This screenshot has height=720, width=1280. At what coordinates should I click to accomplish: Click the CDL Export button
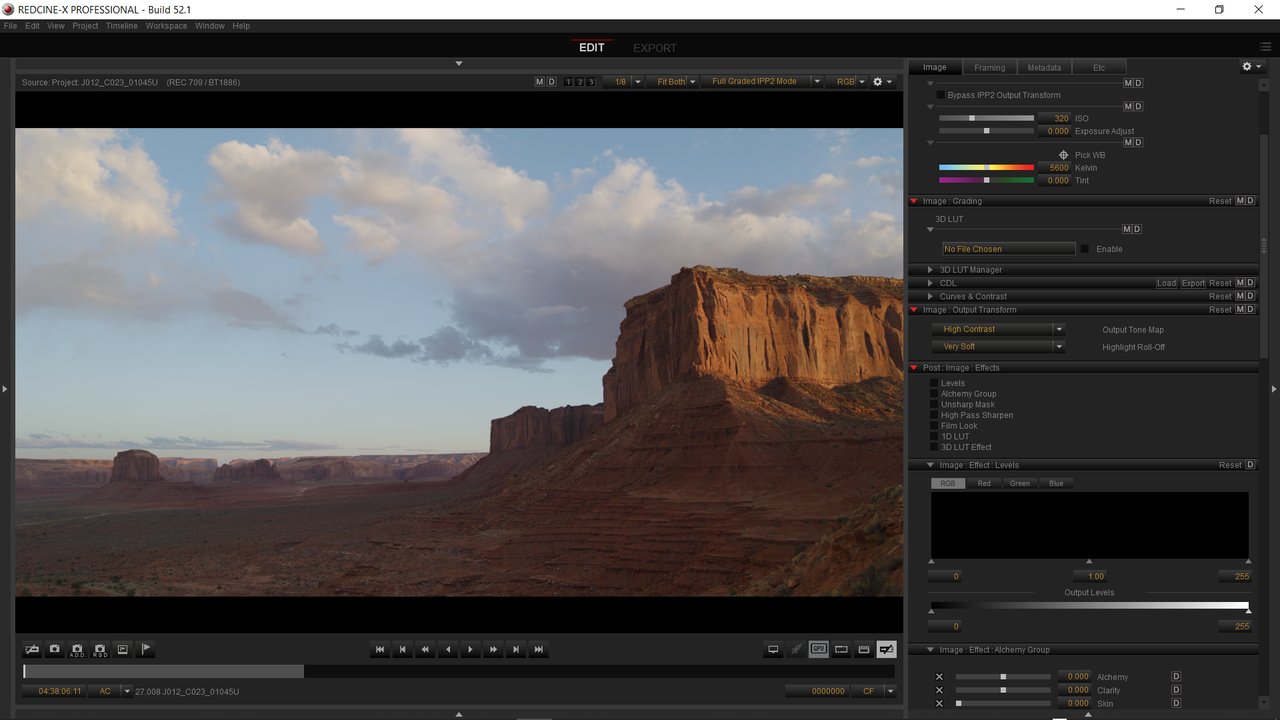click(1193, 283)
